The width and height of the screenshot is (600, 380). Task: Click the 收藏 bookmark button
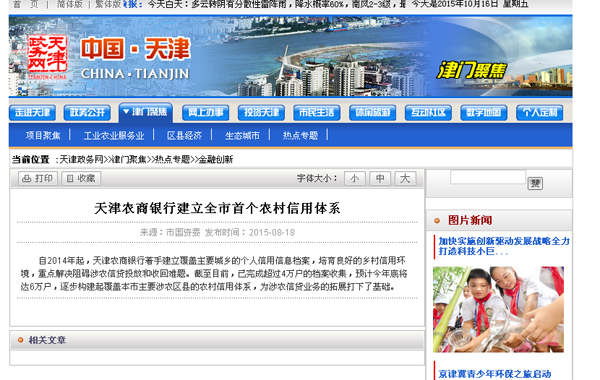81,178
